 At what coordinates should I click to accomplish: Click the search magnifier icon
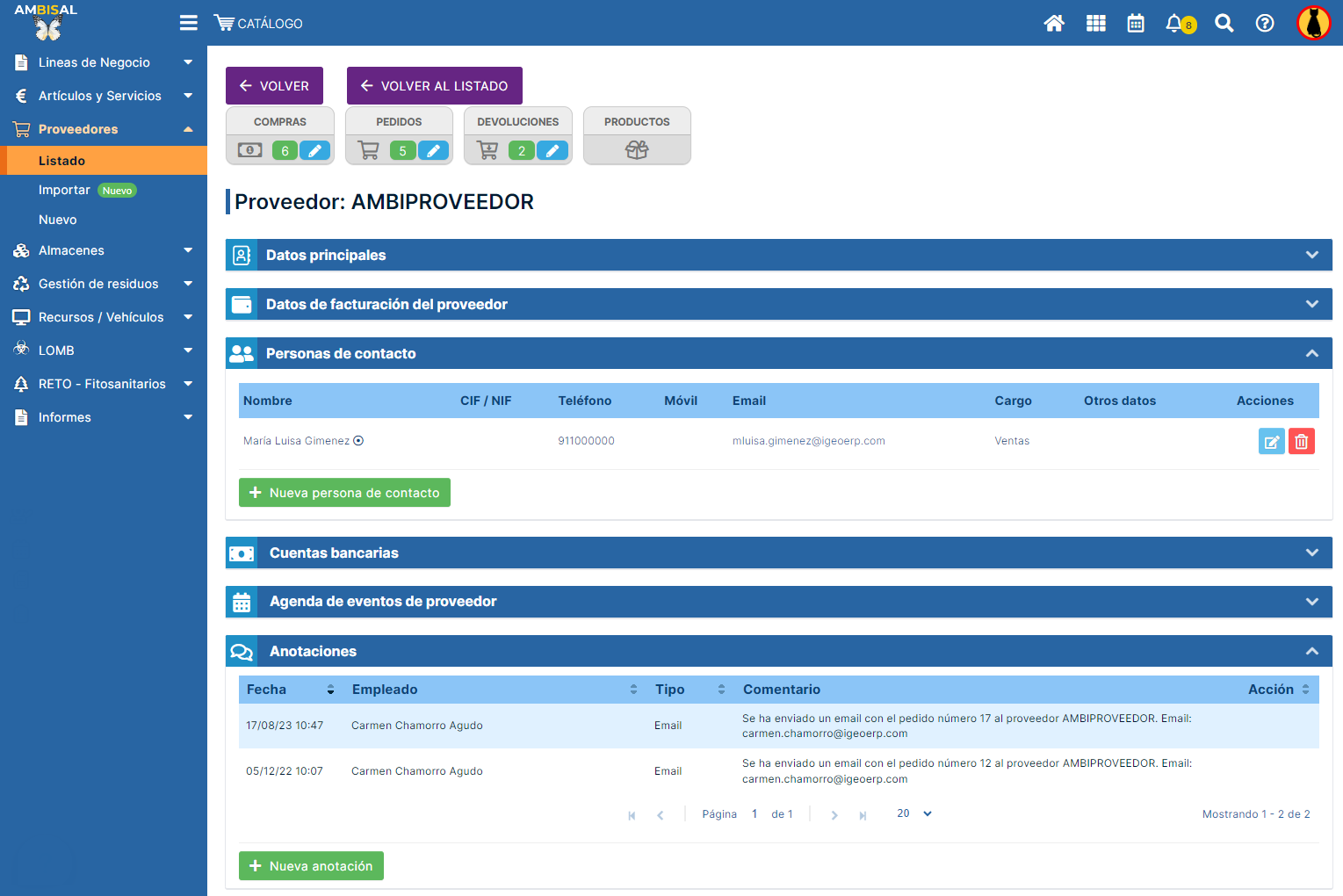click(x=1224, y=24)
